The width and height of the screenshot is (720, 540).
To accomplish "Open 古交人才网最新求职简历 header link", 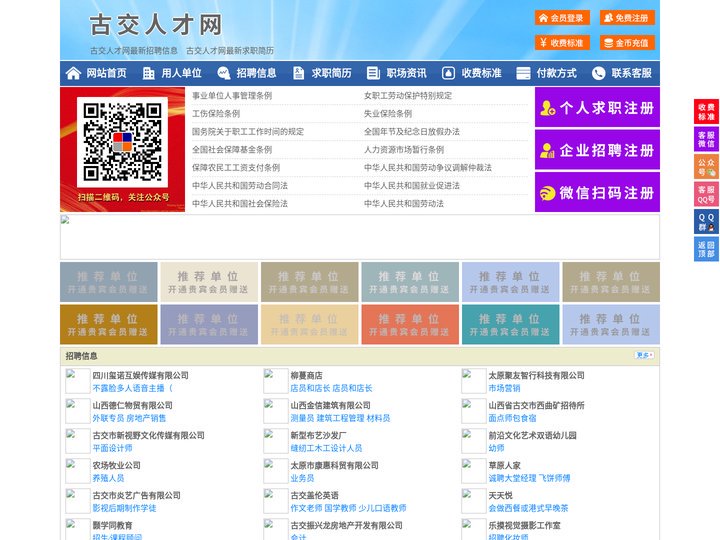I will [230, 51].
